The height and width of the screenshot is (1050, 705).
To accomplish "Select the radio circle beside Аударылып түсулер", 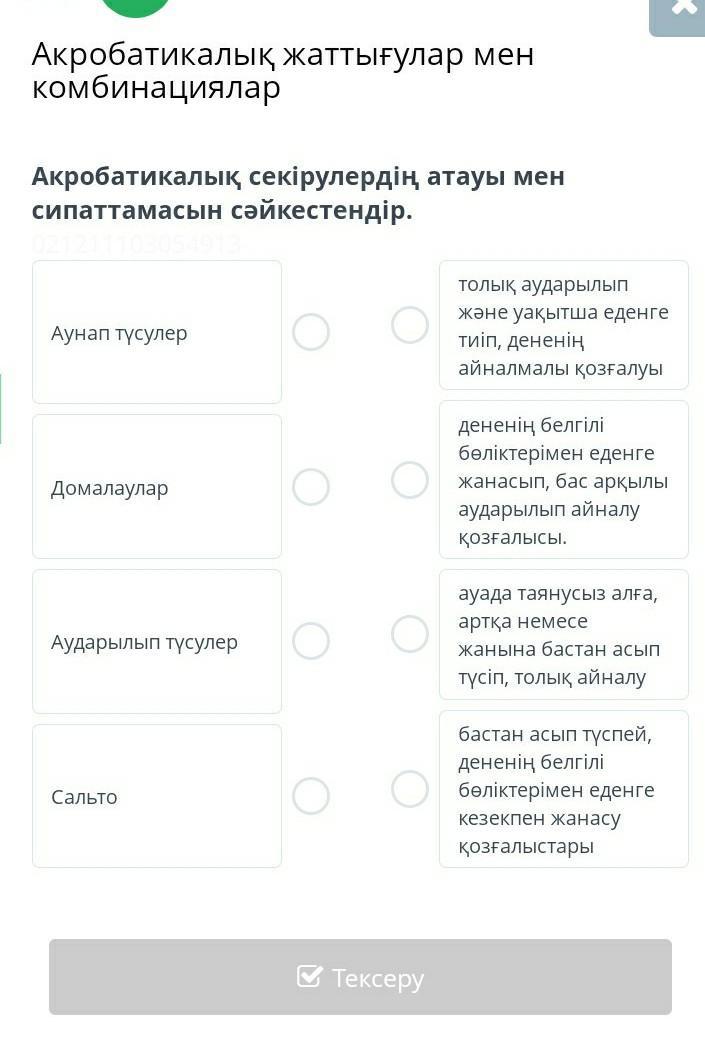I will point(311,641).
